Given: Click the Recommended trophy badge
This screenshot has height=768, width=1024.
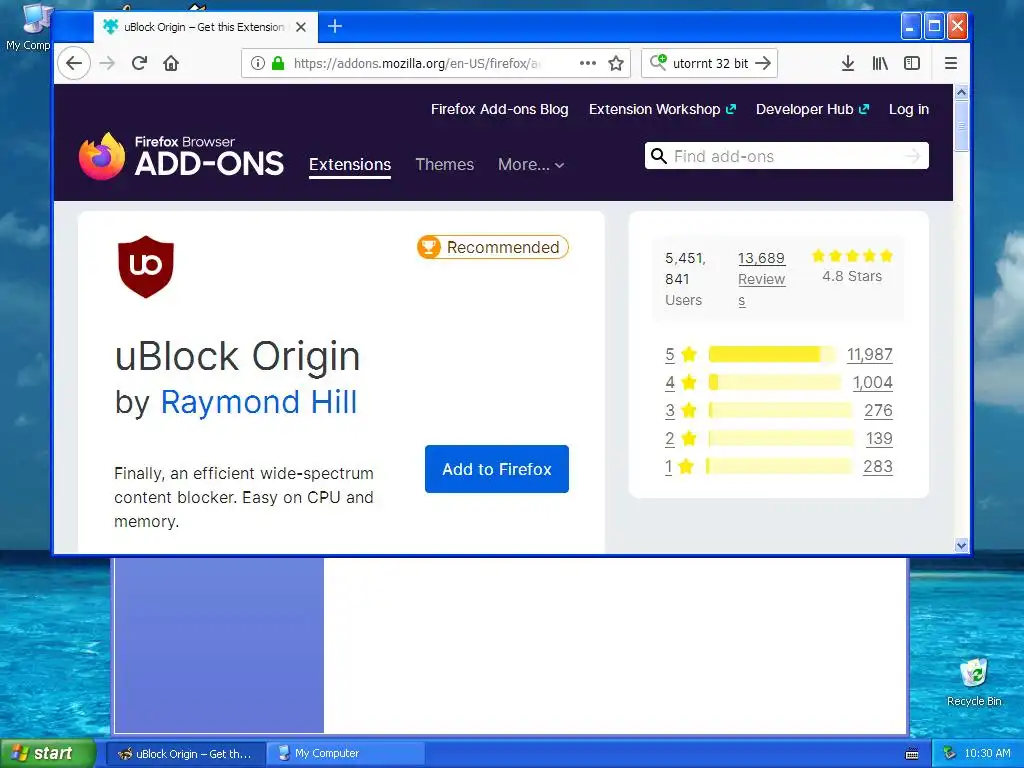Looking at the screenshot, I should click(x=493, y=248).
